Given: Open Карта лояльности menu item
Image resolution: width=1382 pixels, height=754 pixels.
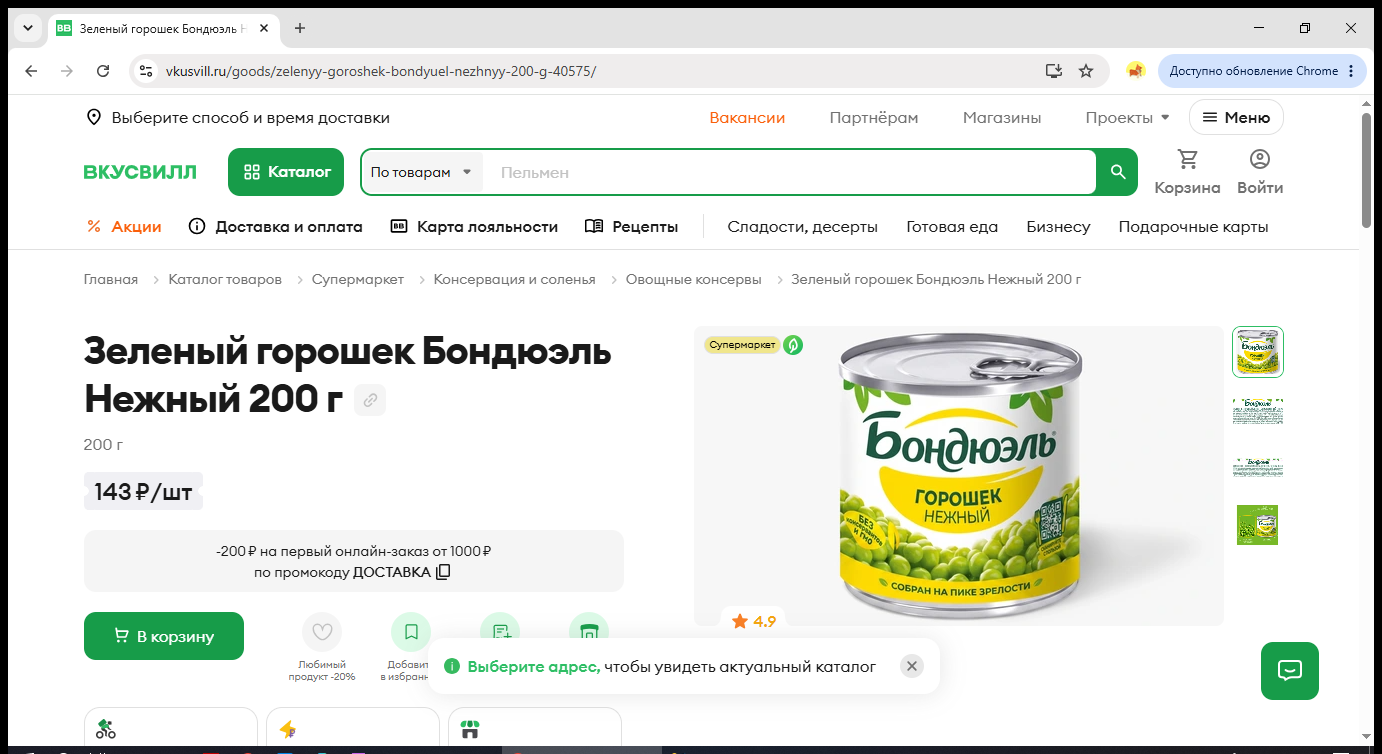Looking at the screenshot, I should coord(474,227).
